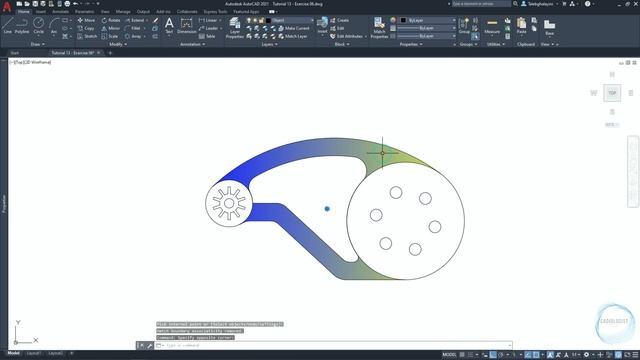Select the Linear dimension tool
Image resolution: width=640 pixels, height=360 pixels.
pyautogui.click(x=208, y=20)
